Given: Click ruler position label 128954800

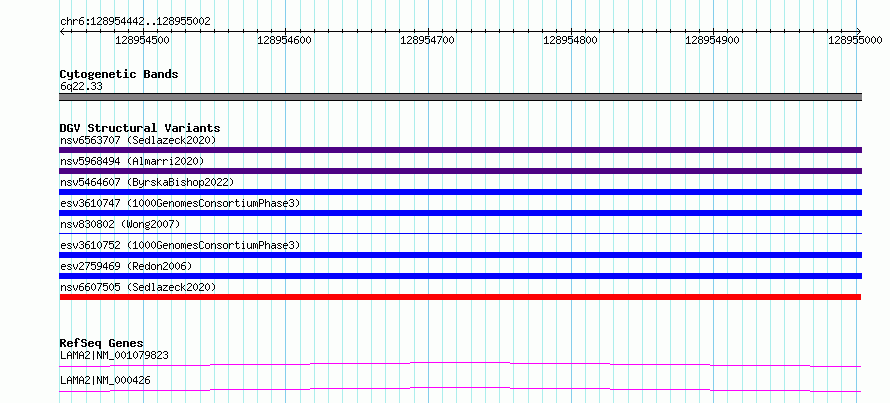Looking at the screenshot, I should pos(570,40).
